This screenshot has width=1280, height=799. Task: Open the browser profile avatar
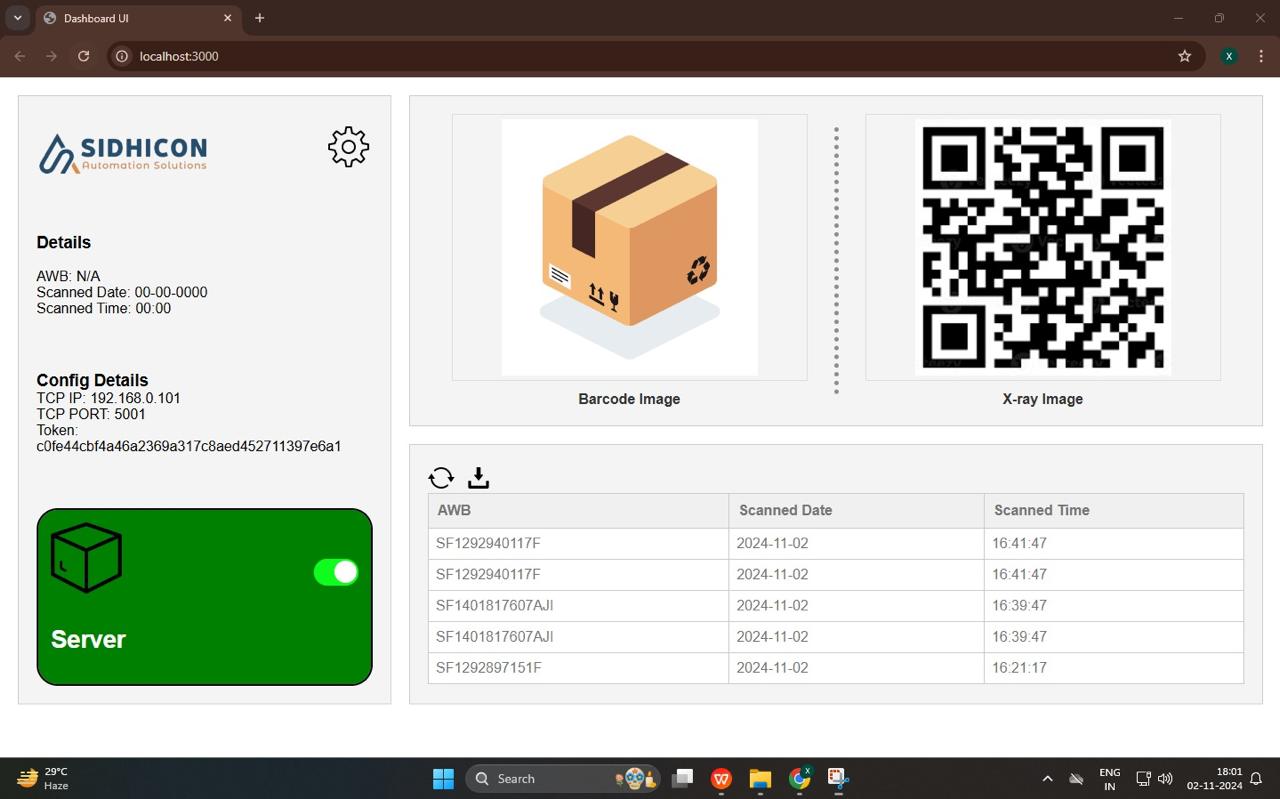1229,56
